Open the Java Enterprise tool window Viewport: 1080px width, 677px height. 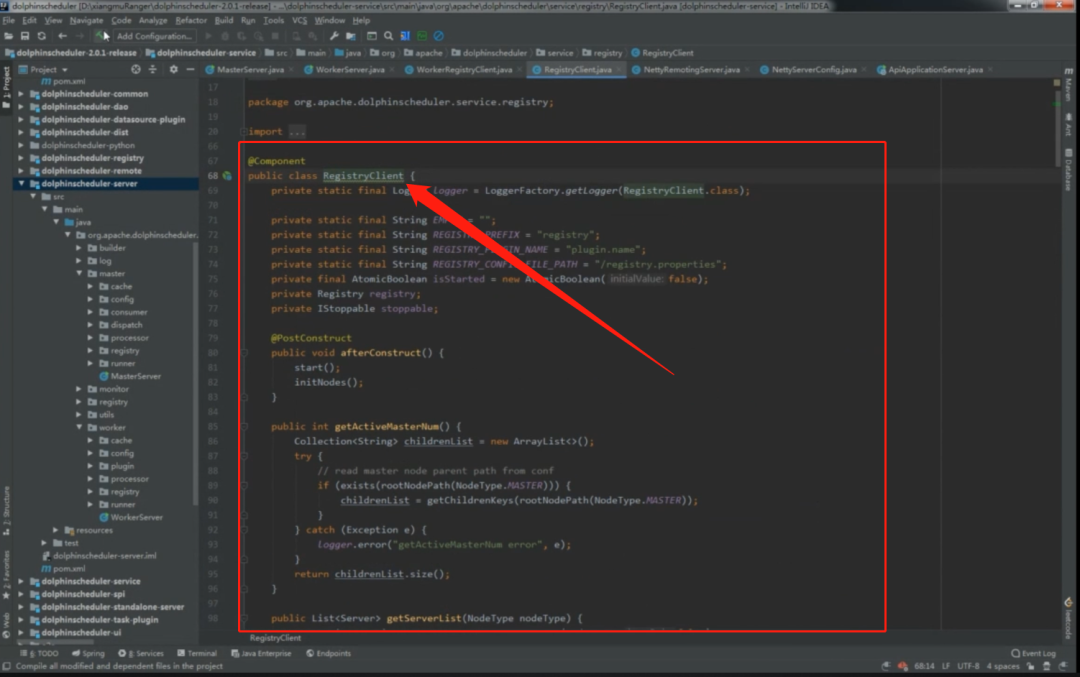click(x=261, y=654)
